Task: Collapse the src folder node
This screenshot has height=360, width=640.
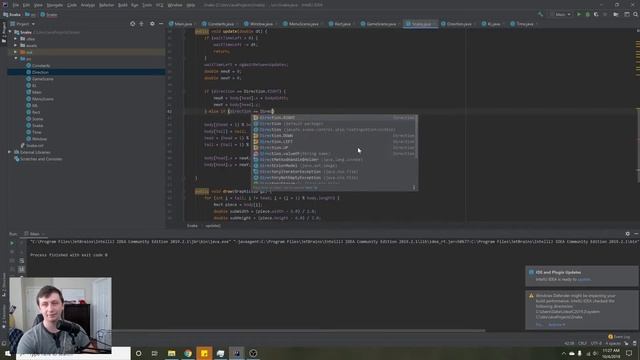Action: click(16, 59)
